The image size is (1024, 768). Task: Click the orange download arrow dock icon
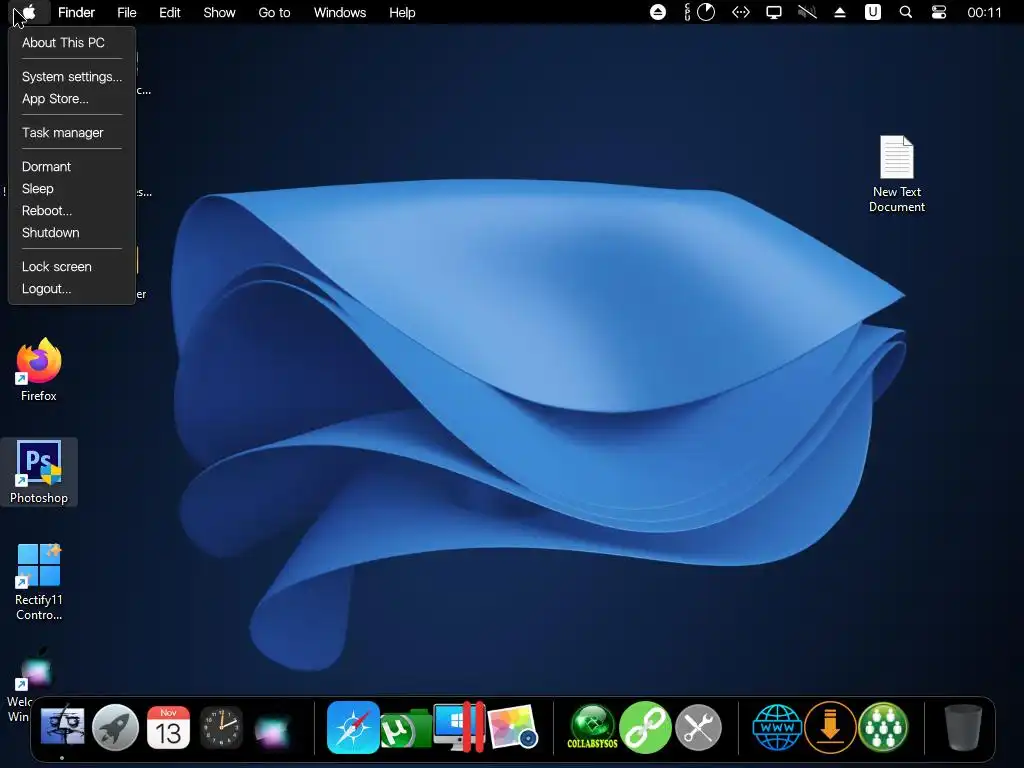[x=830, y=728]
